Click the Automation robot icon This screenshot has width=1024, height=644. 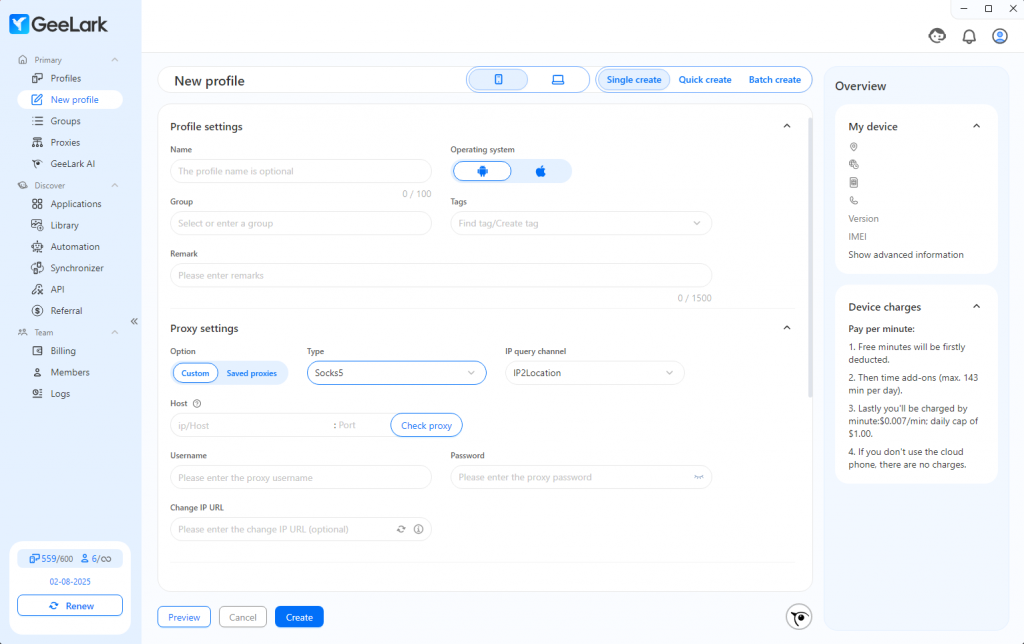point(37,247)
